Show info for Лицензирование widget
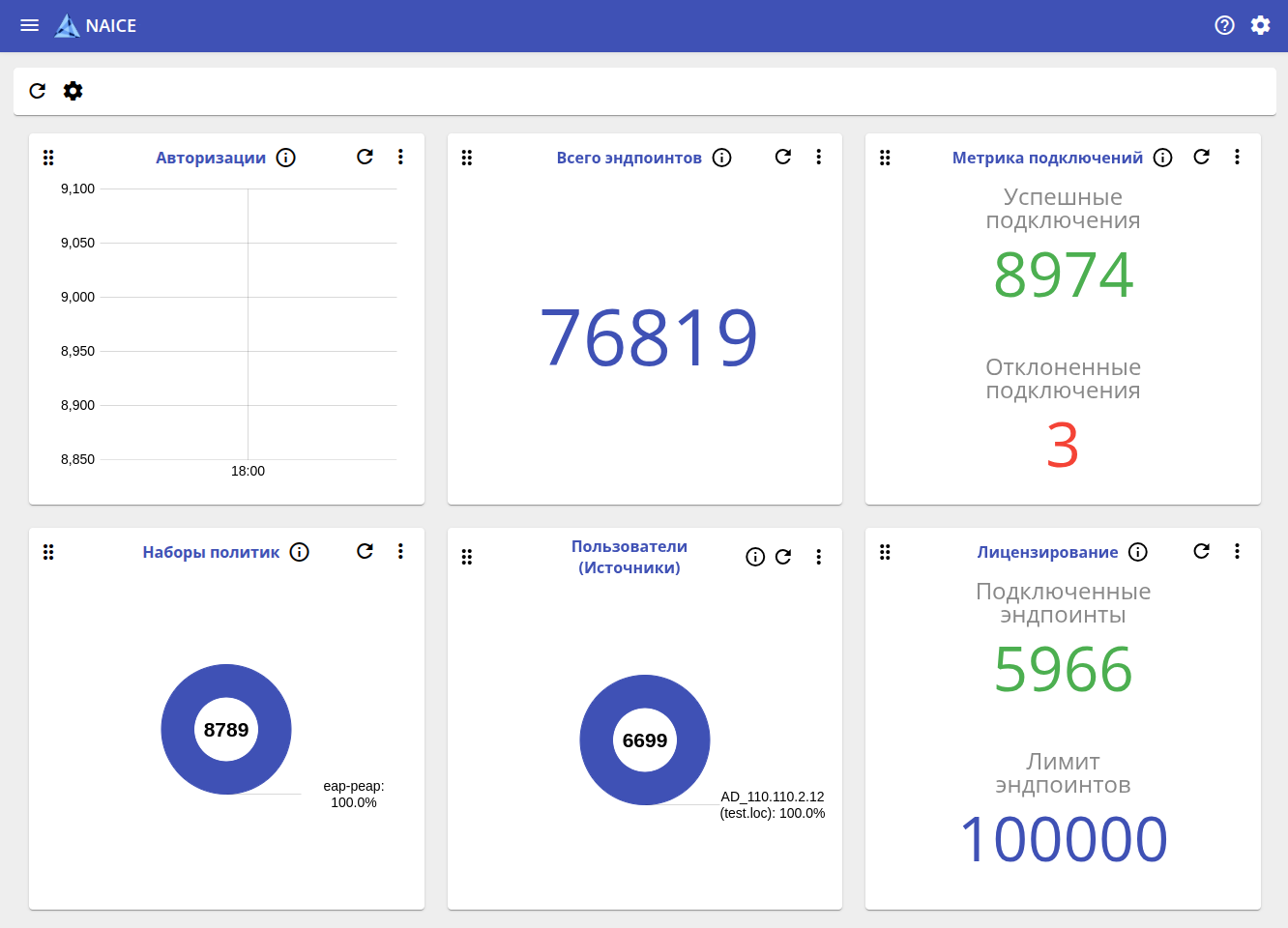The image size is (1288, 928). (x=1138, y=552)
